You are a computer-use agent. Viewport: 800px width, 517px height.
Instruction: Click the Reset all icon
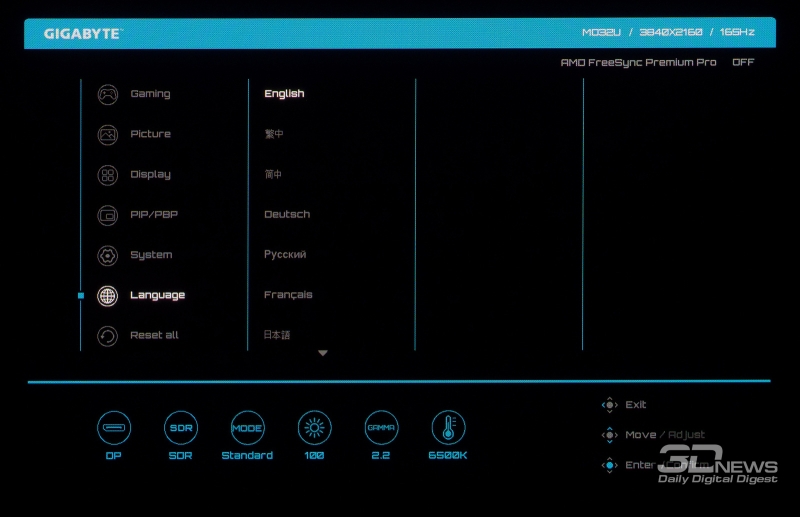[107, 336]
